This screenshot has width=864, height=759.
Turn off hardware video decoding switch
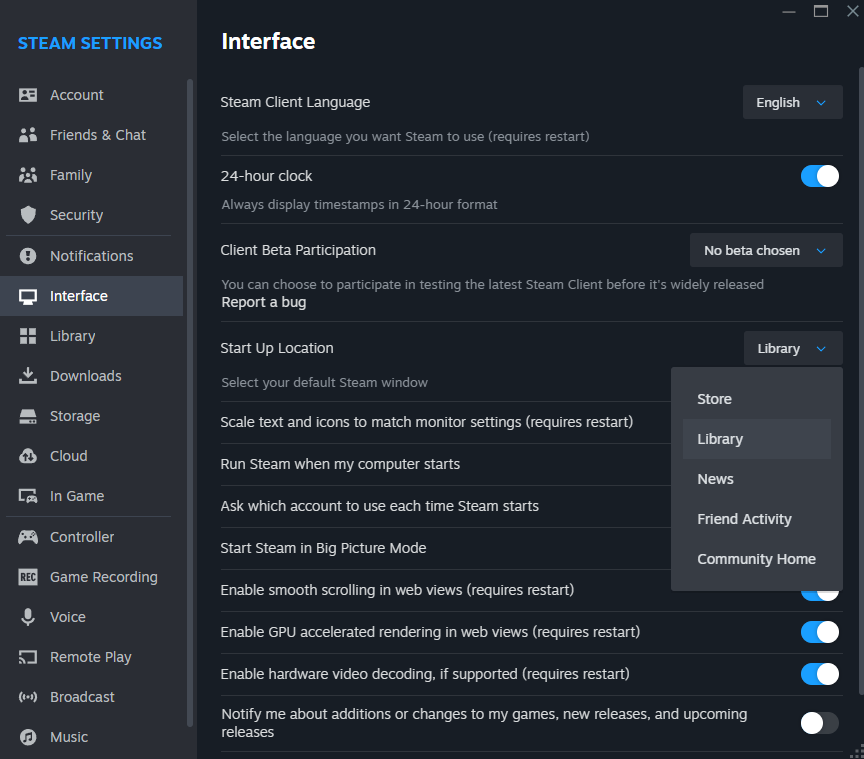point(819,674)
